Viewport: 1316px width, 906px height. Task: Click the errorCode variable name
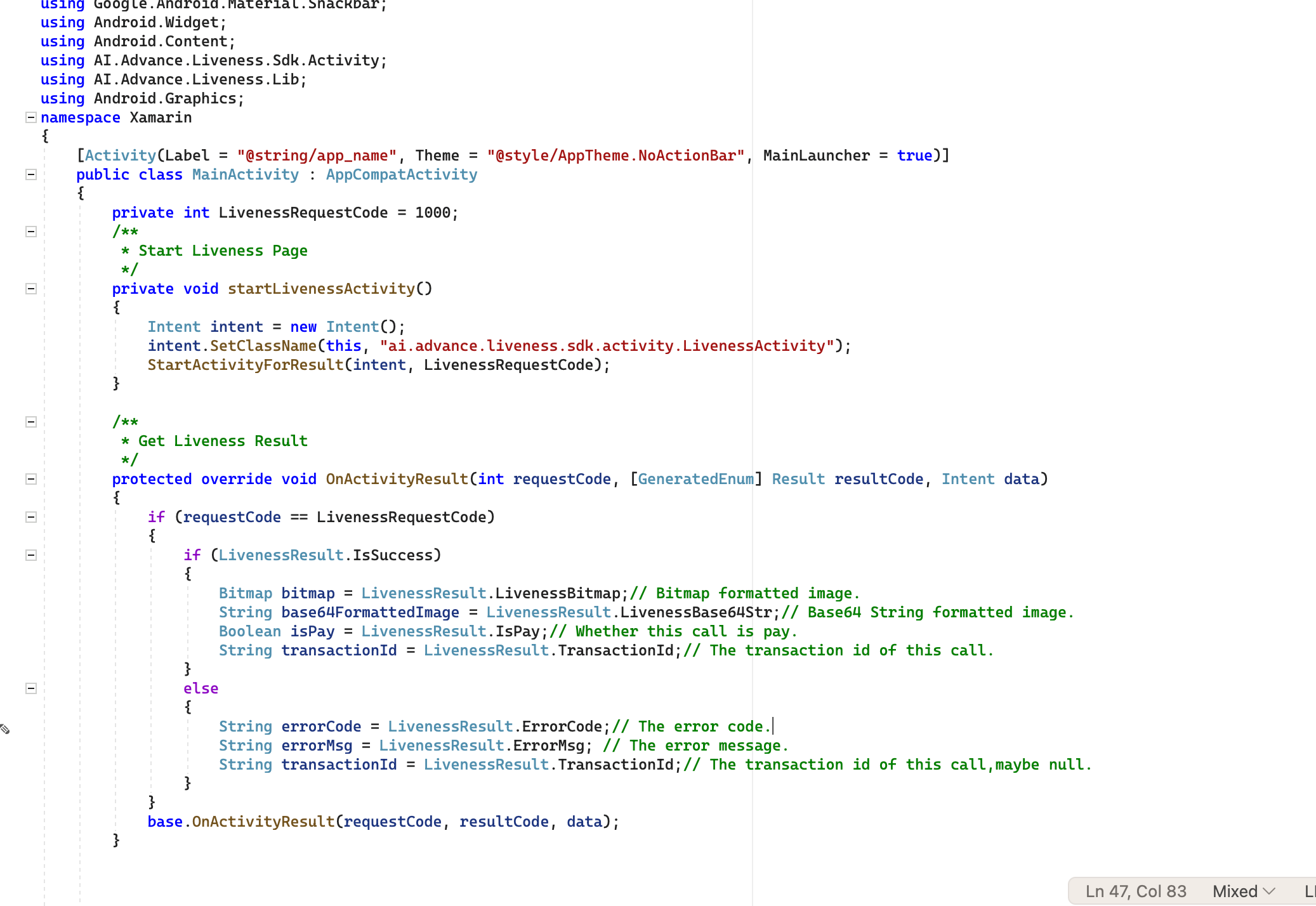pyautogui.click(x=321, y=726)
